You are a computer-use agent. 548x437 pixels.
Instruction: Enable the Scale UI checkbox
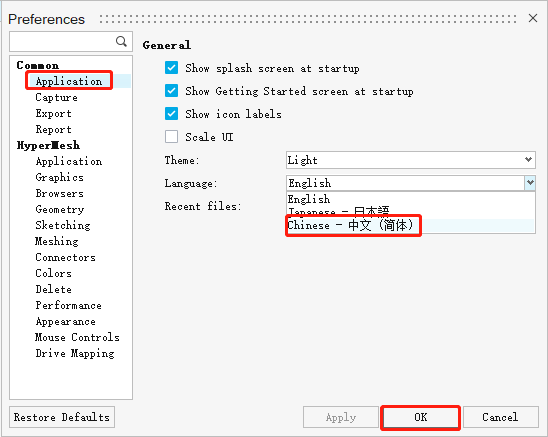pos(171,137)
